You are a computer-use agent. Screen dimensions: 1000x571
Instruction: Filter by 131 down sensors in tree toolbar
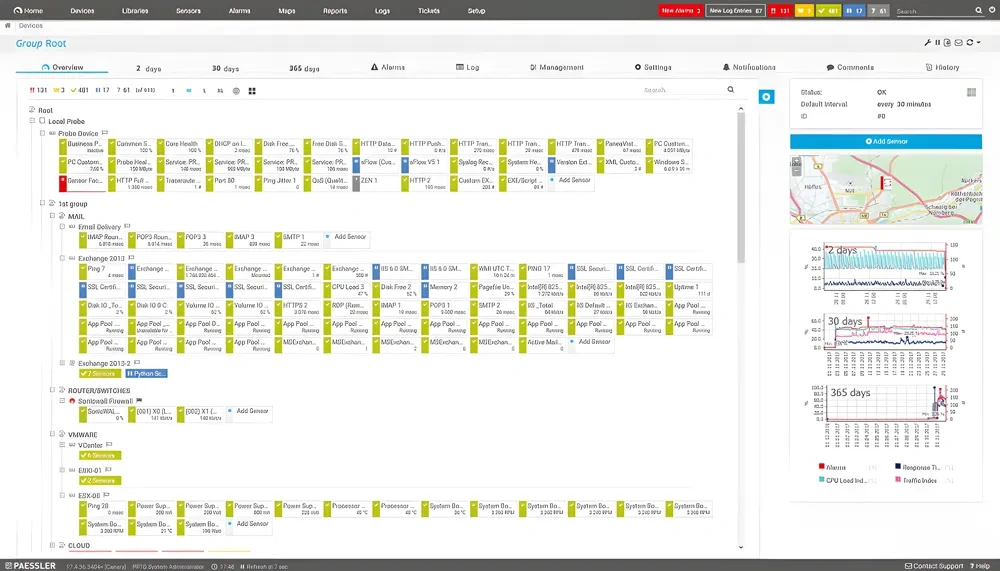coord(38,91)
